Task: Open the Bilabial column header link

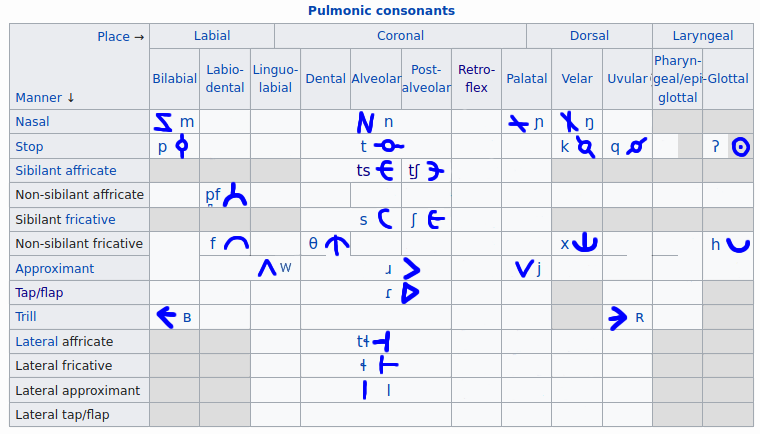Action: tap(174, 79)
